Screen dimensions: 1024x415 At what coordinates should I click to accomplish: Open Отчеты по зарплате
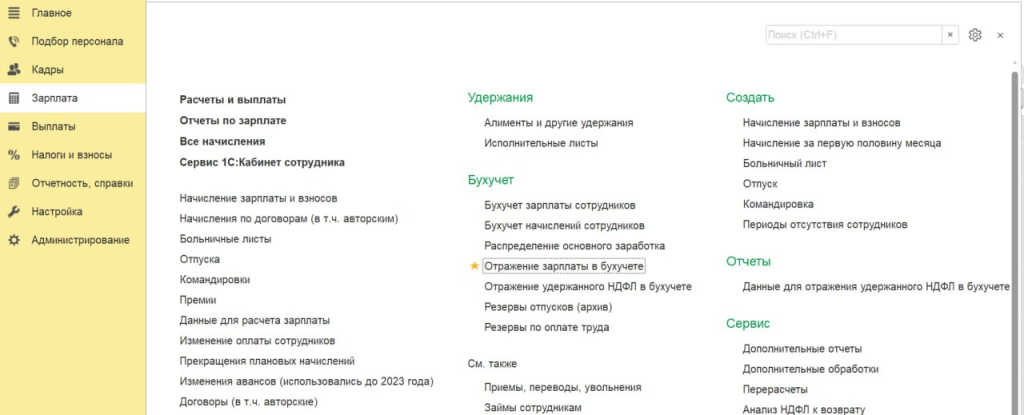click(232, 121)
